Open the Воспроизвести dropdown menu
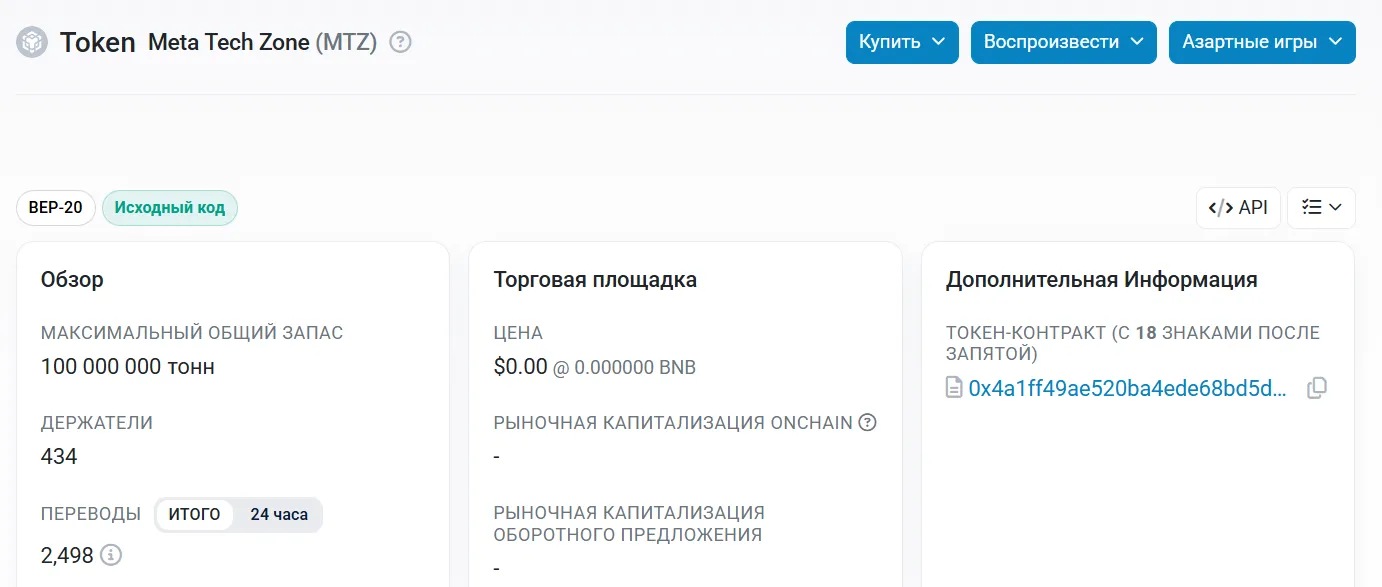1382x587 pixels. pos(1064,42)
